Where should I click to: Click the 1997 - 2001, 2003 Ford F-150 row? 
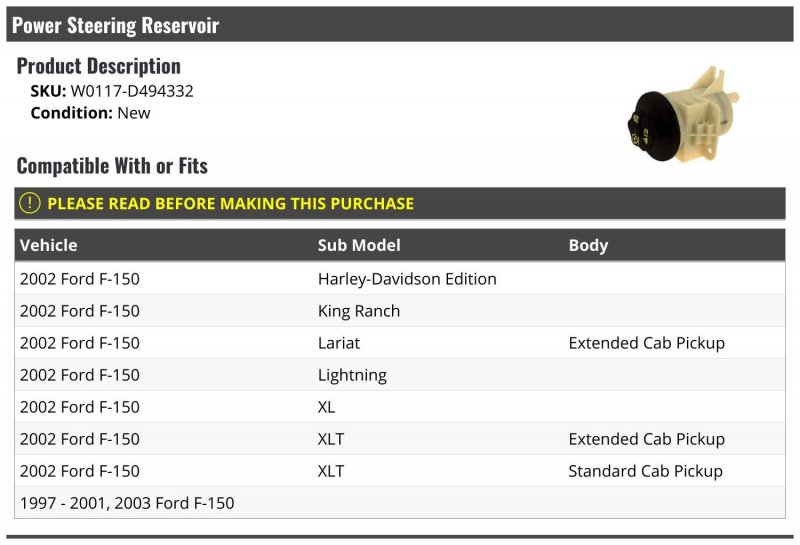(127, 503)
